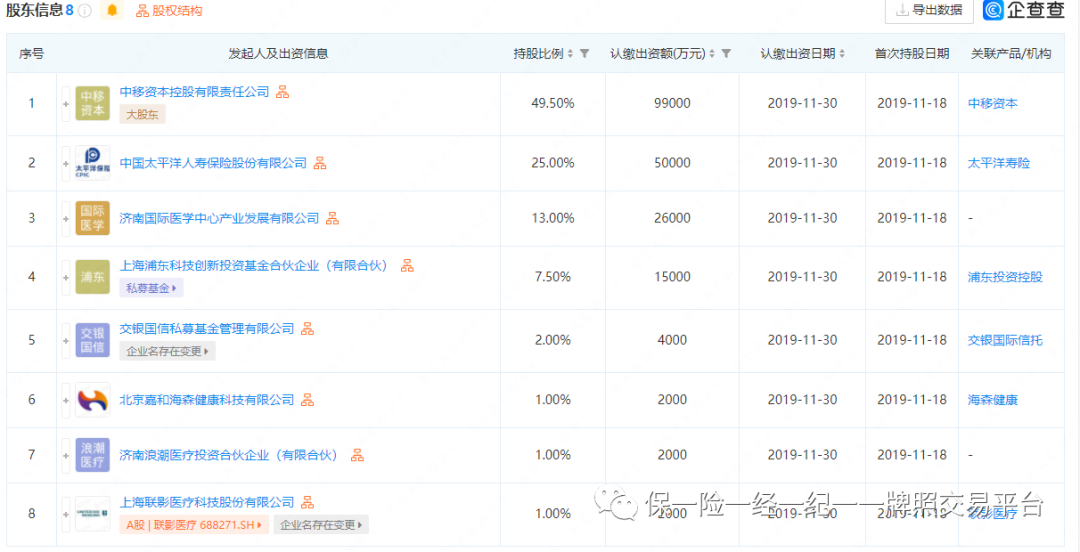Screen dimensions: 1080x552
Task: Click the 首次持股日期 column header
Action: (912, 53)
